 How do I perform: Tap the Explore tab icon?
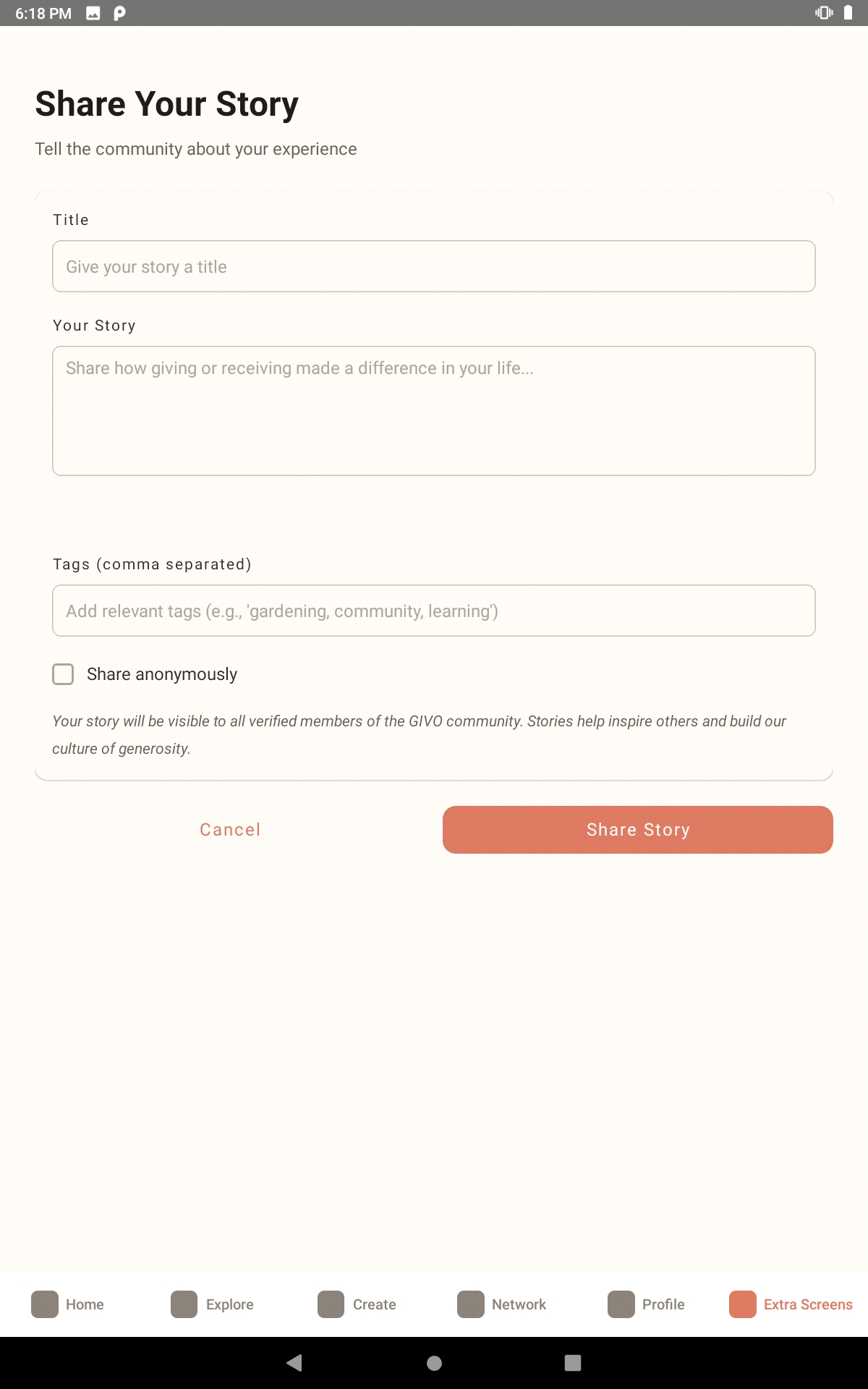click(184, 1304)
